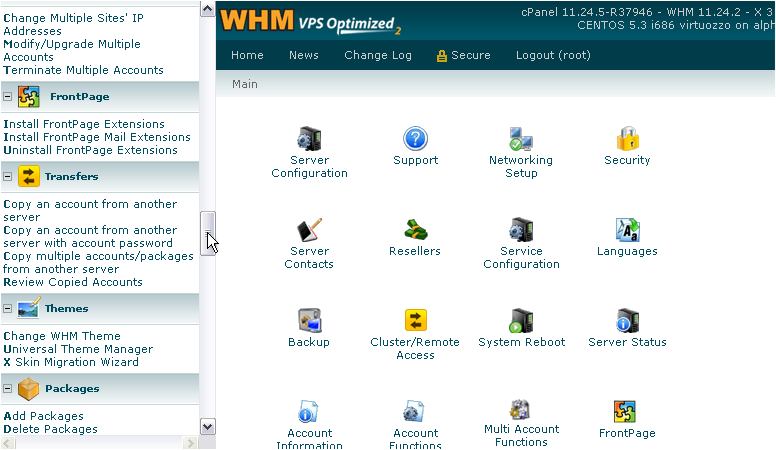Image resolution: width=776 pixels, height=450 pixels.
Task: Click the WHM VPS Optimized logo
Action: point(310,22)
